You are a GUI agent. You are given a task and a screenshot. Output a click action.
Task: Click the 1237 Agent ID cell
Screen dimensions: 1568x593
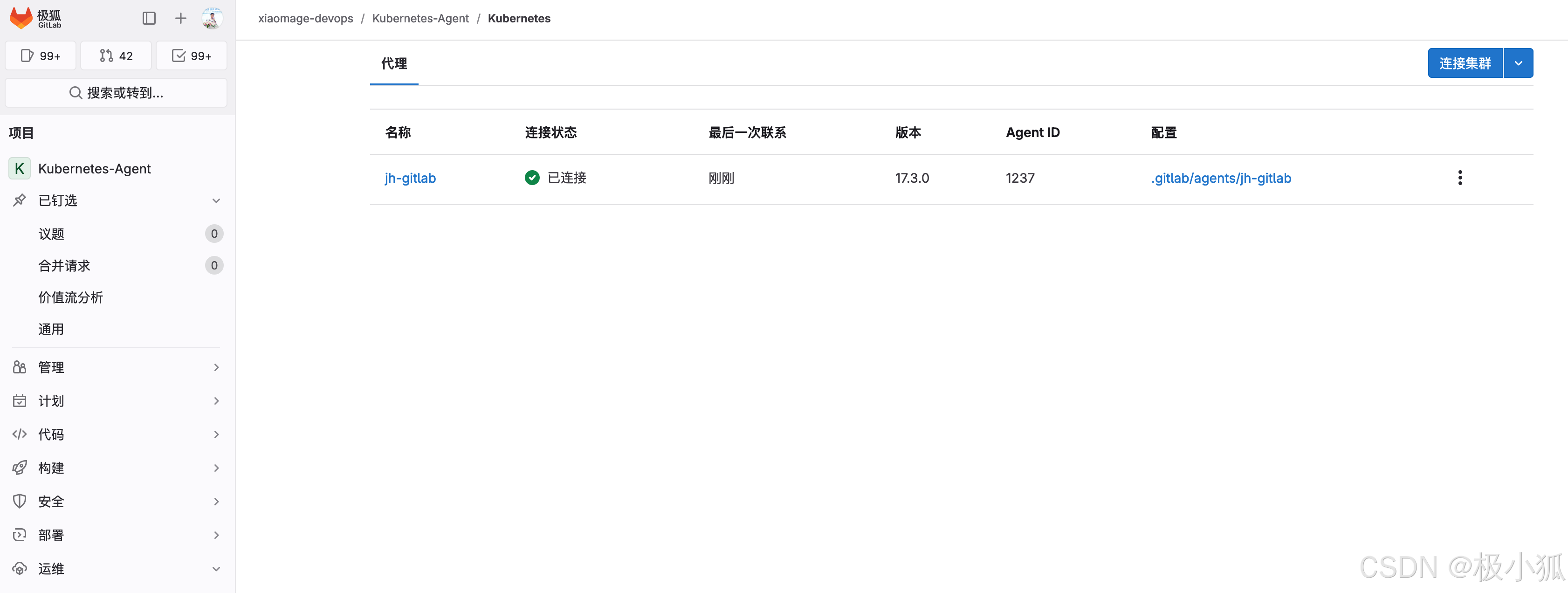(1020, 178)
